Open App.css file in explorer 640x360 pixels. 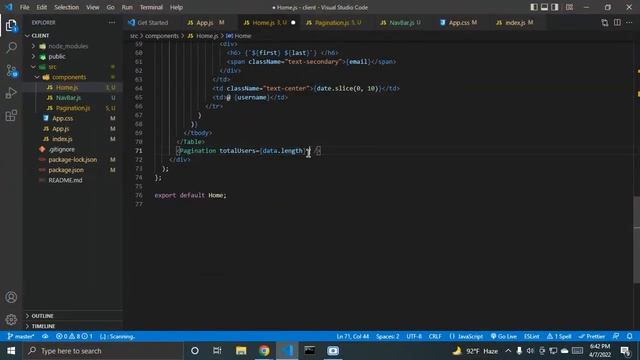point(62,118)
